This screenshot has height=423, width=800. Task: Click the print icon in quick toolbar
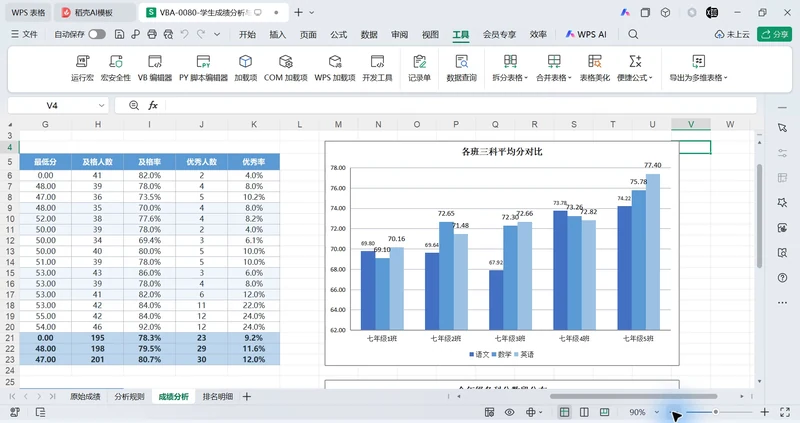(x=152, y=34)
